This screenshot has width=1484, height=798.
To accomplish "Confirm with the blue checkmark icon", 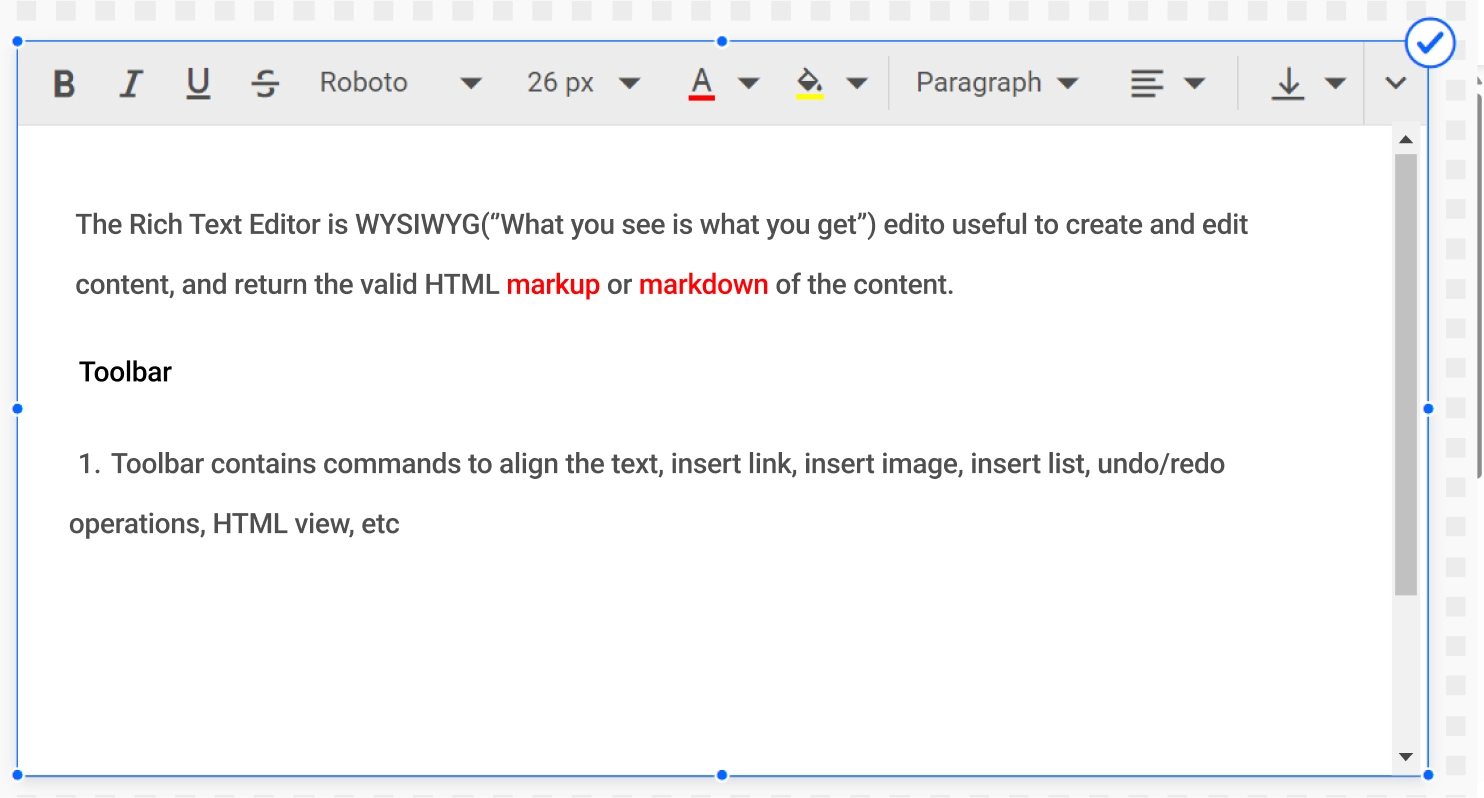I will [x=1430, y=43].
